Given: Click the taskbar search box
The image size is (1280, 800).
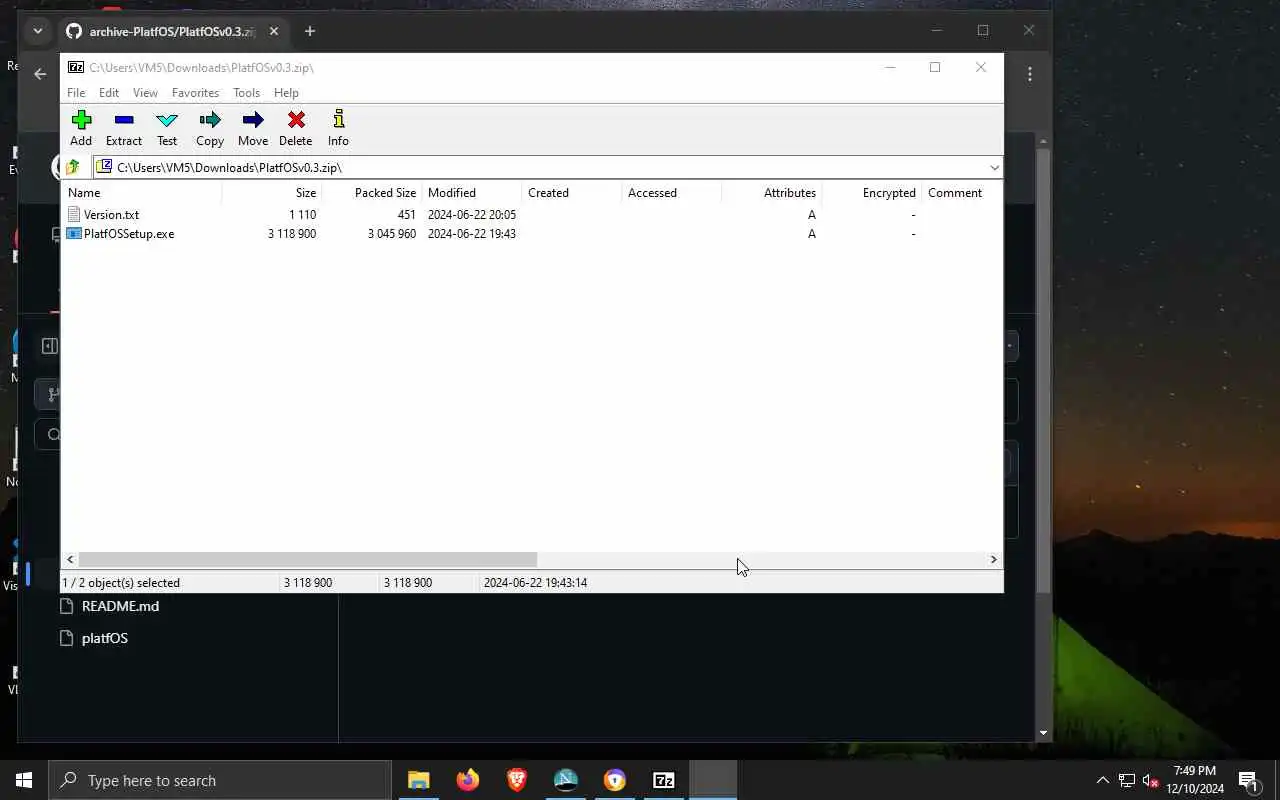Looking at the screenshot, I should pyautogui.click(x=220, y=780).
